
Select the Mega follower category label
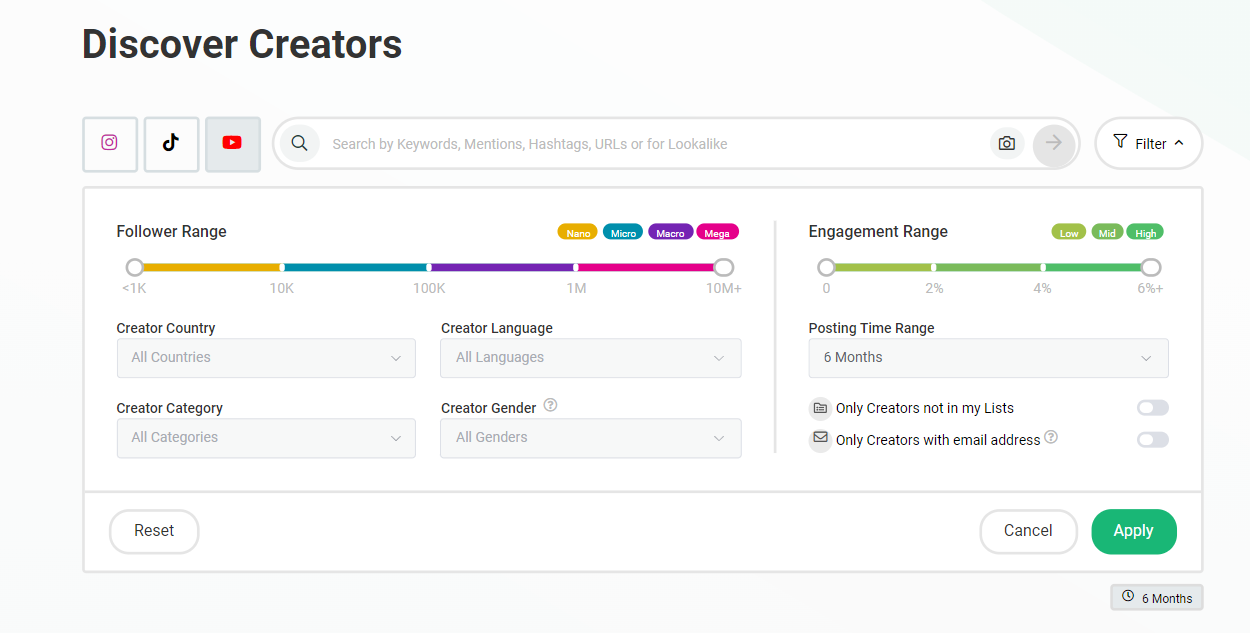(718, 231)
